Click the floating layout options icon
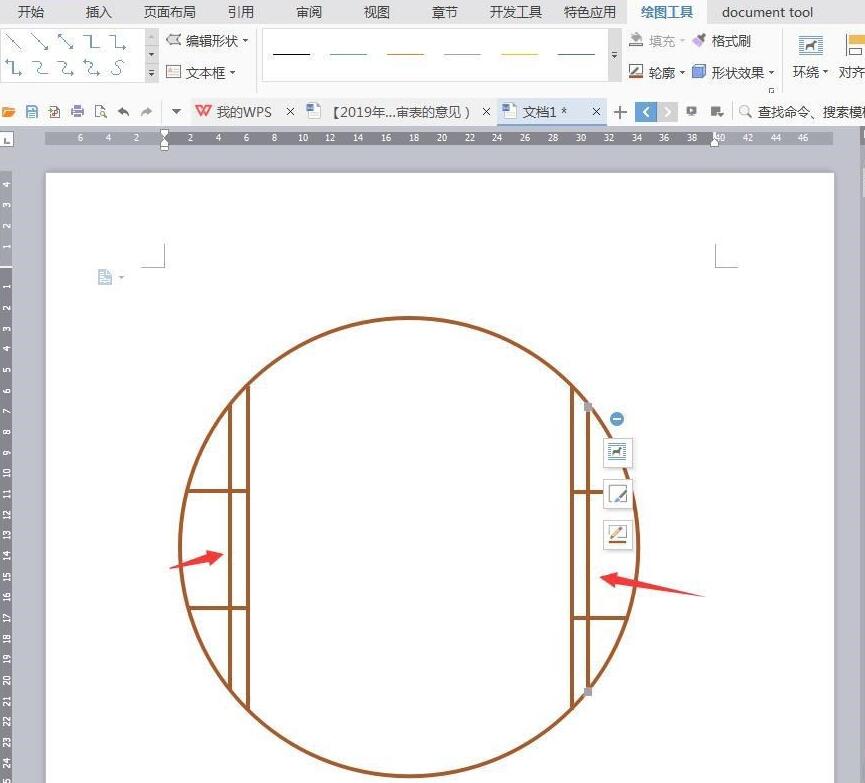Viewport: 865px width, 783px height. pyautogui.click(x=617, y=452)
